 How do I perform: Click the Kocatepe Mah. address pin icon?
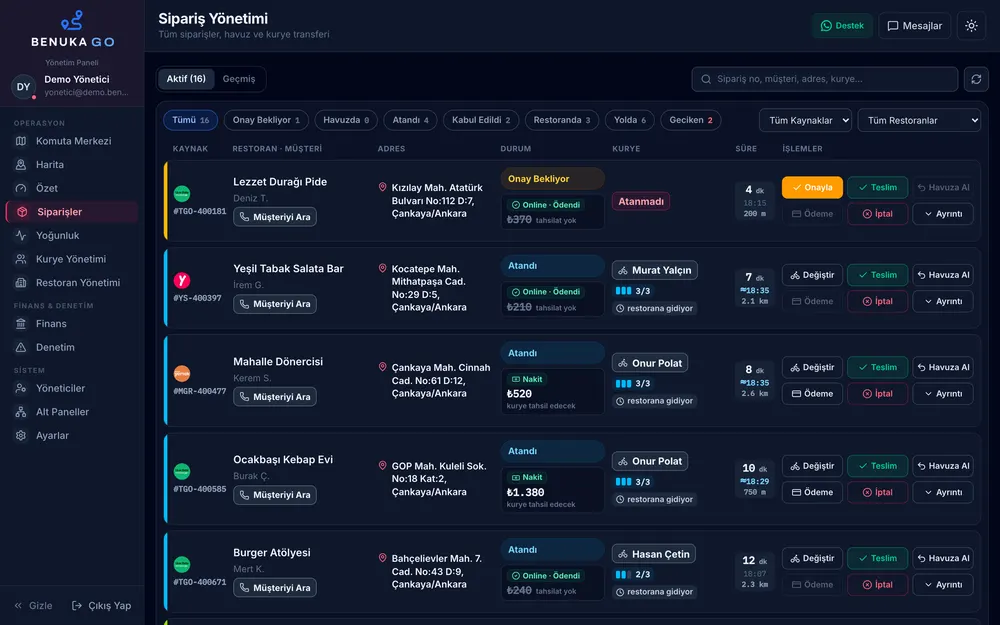coord(383,268)
